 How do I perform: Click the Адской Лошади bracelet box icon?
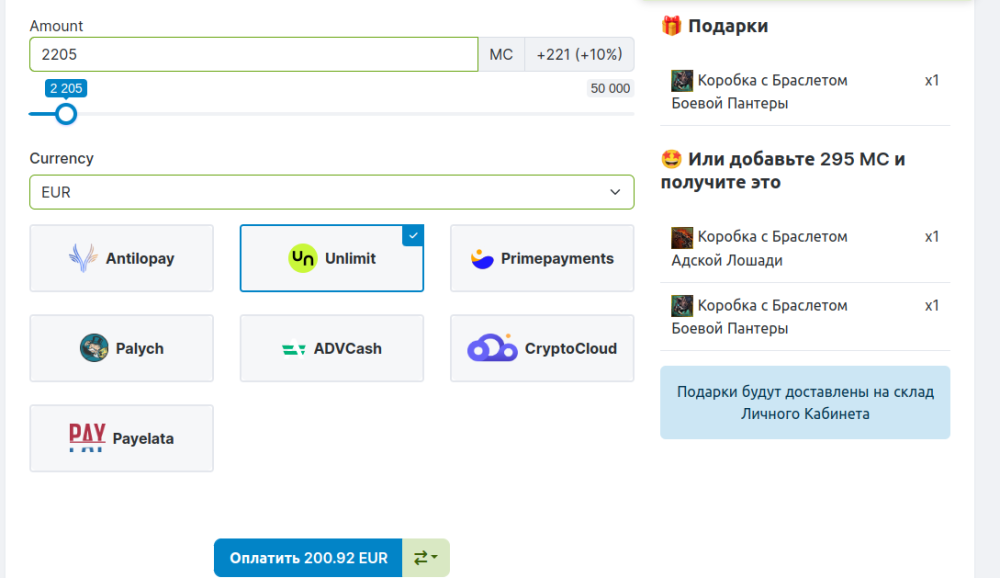(682, 237)
